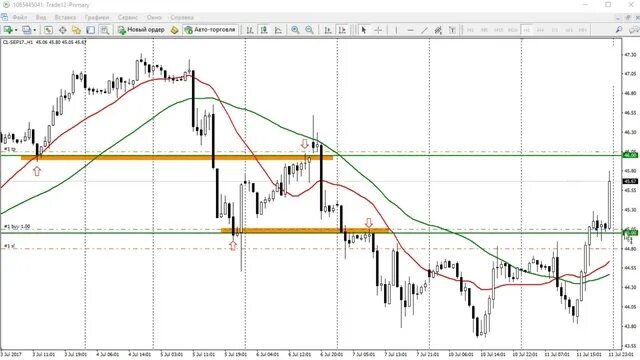Open the Справка menu
This screenshot has height=360, width=640.
(182, 18)
